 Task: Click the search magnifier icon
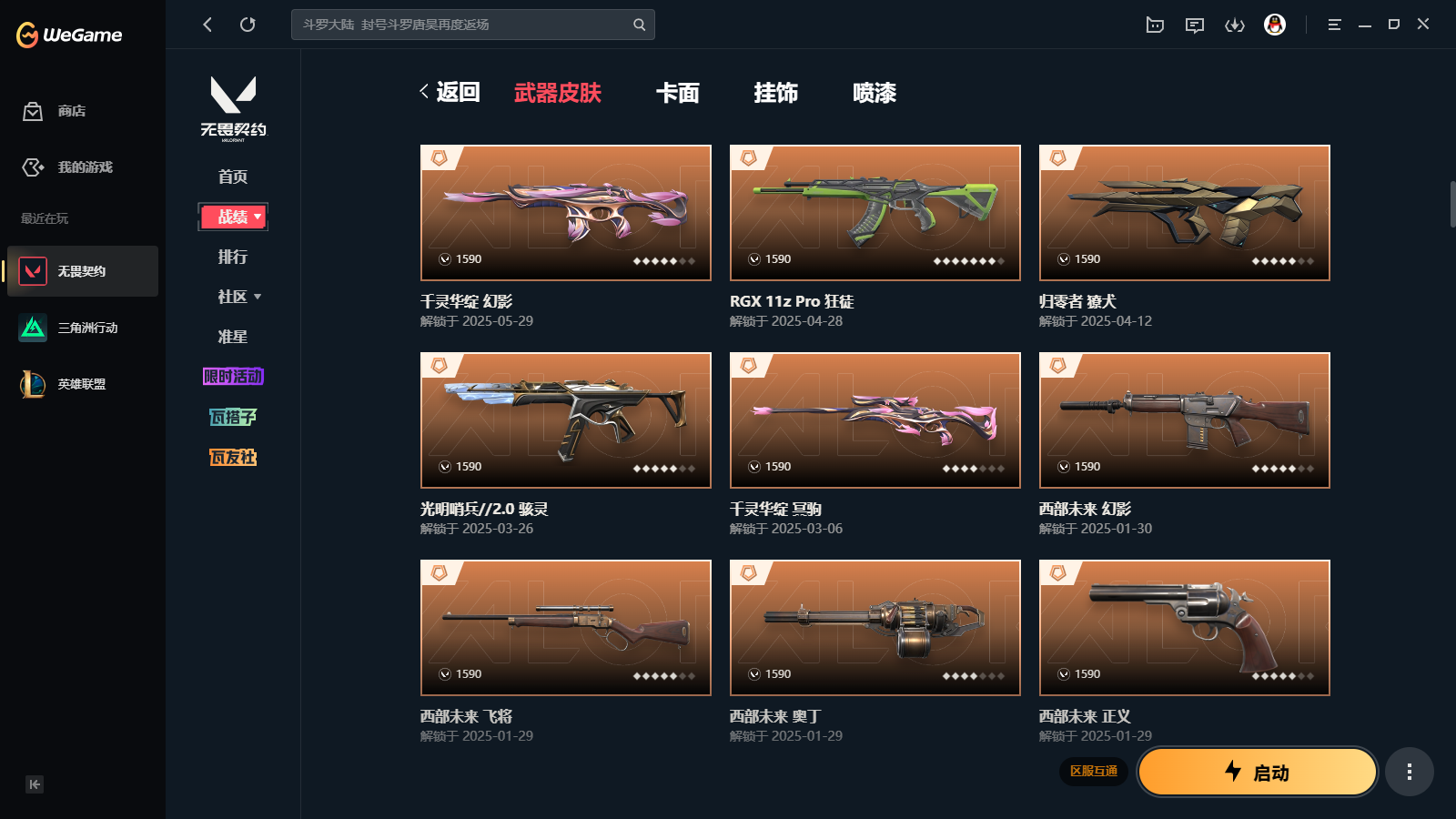tap(639, 25)
